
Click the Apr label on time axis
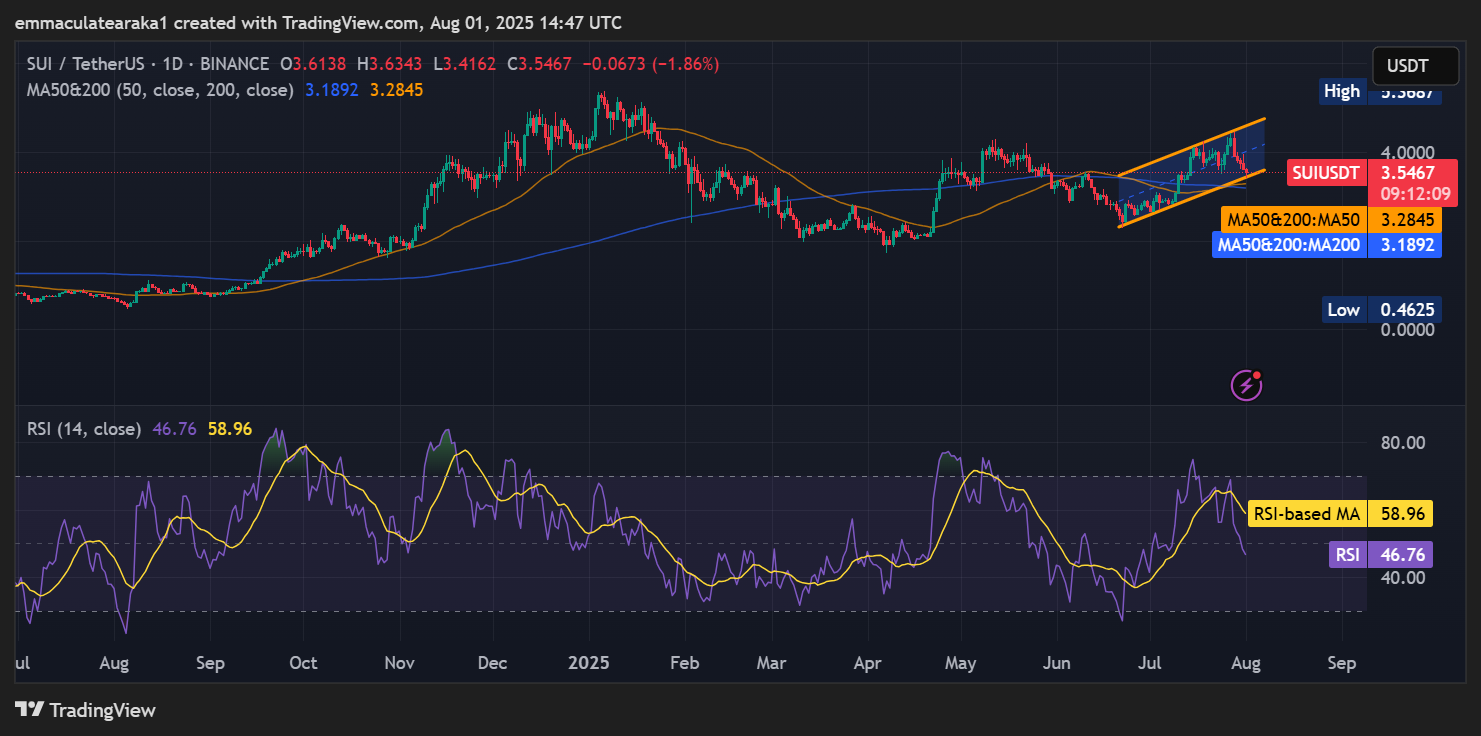tap(867, 663)
